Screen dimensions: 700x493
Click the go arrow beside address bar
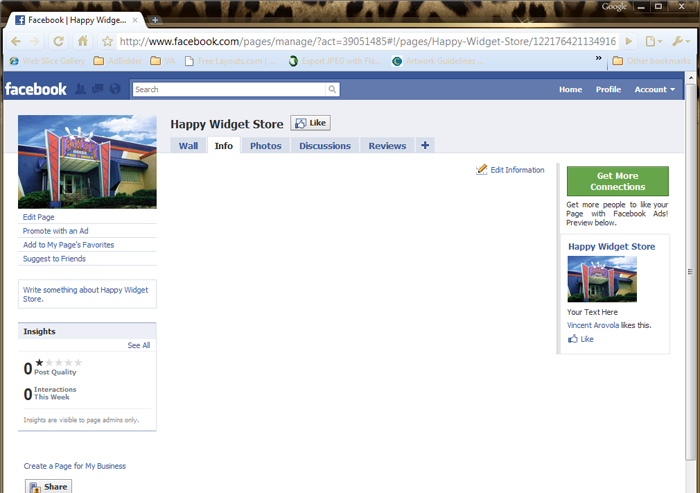point(629,42)
